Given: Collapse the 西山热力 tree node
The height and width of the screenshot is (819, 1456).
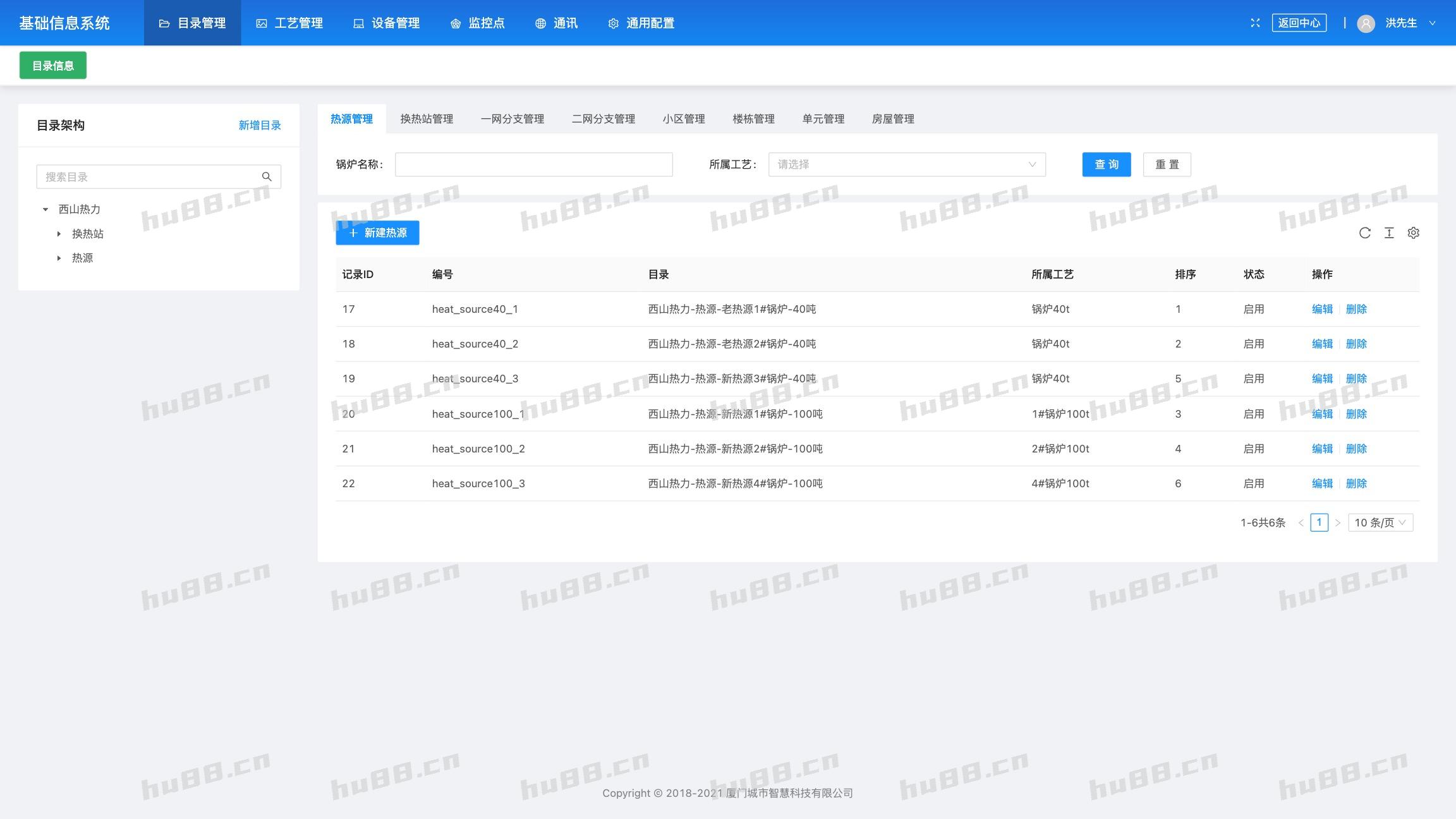Looking at the screenshot, I should coord(45,209).
